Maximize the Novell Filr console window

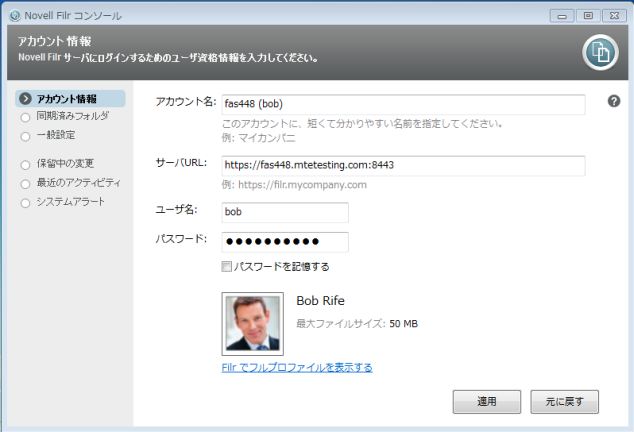pos(588,16)
